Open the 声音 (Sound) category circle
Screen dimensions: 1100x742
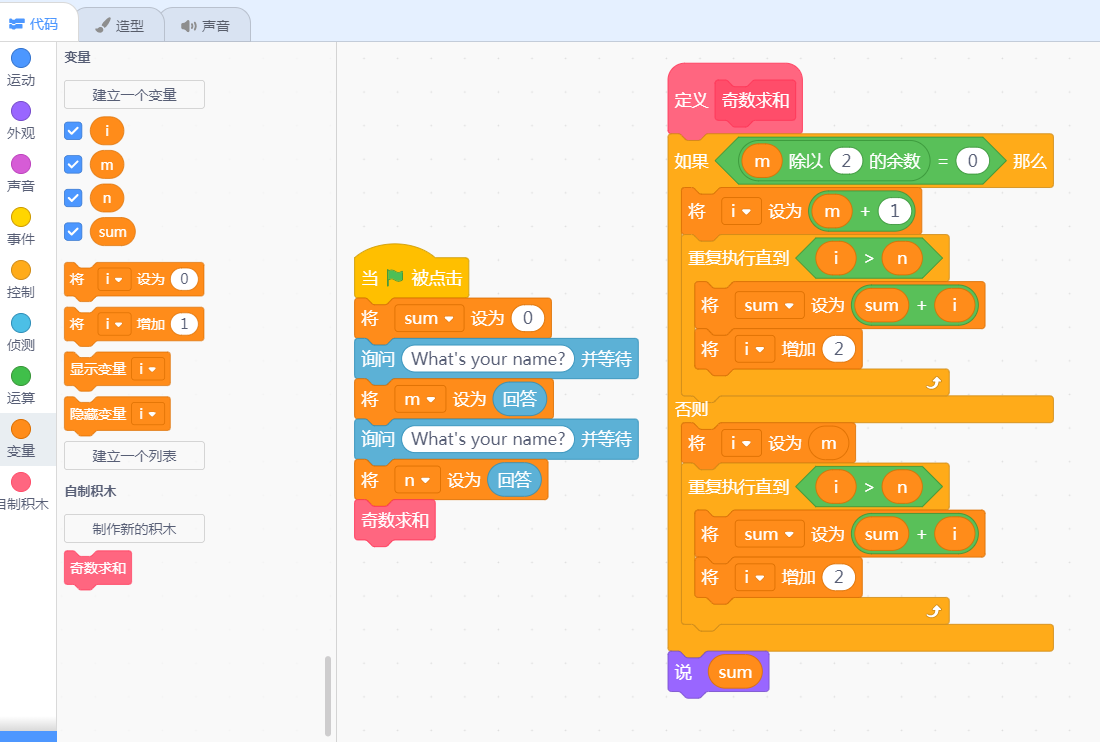pos(21,164)
